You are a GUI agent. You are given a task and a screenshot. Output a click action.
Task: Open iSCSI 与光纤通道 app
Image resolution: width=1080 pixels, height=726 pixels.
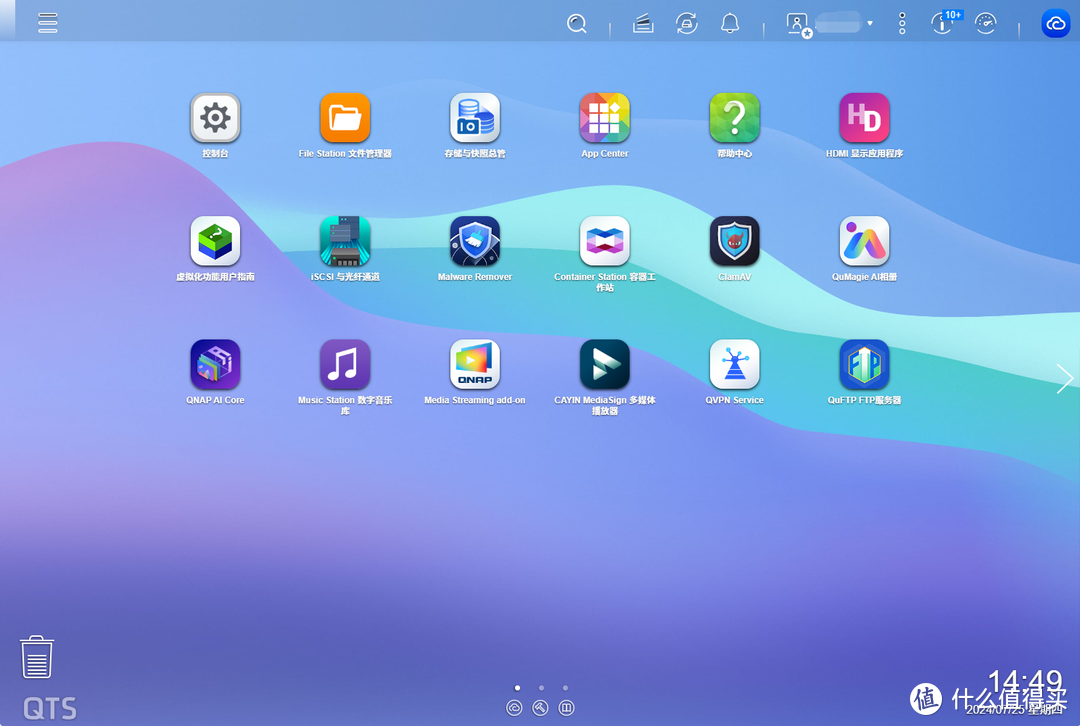click(345, 241)
